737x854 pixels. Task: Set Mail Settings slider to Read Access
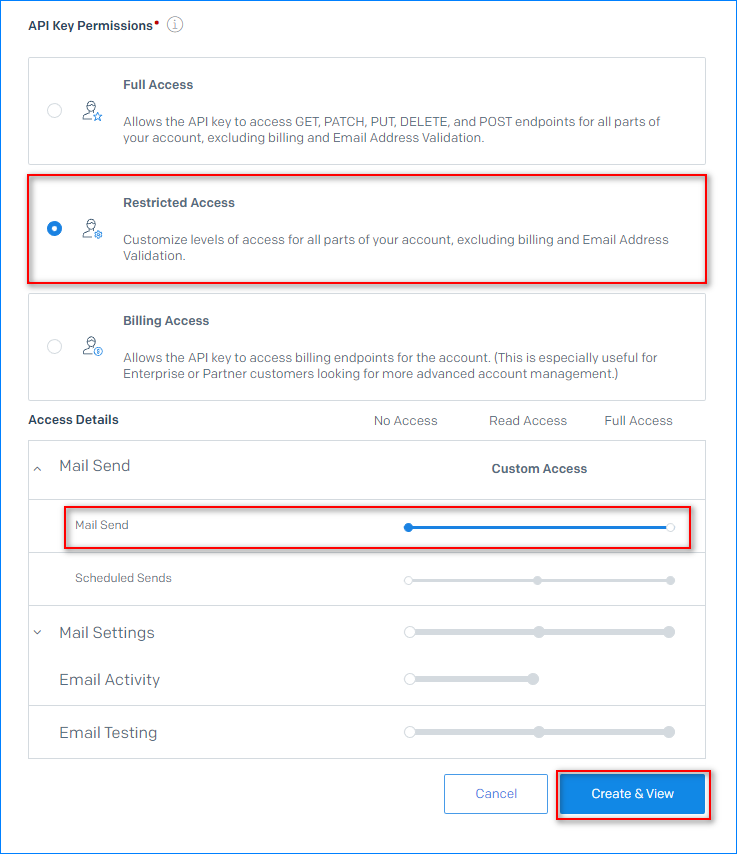[x=539, y=632]
